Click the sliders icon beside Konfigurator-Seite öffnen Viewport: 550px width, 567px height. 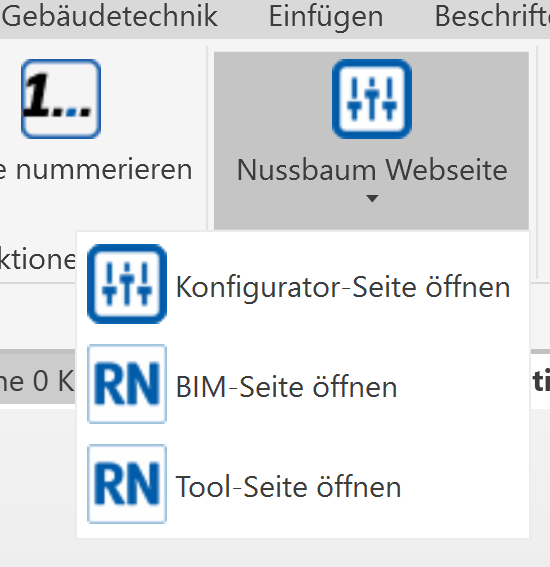(127, 284)
